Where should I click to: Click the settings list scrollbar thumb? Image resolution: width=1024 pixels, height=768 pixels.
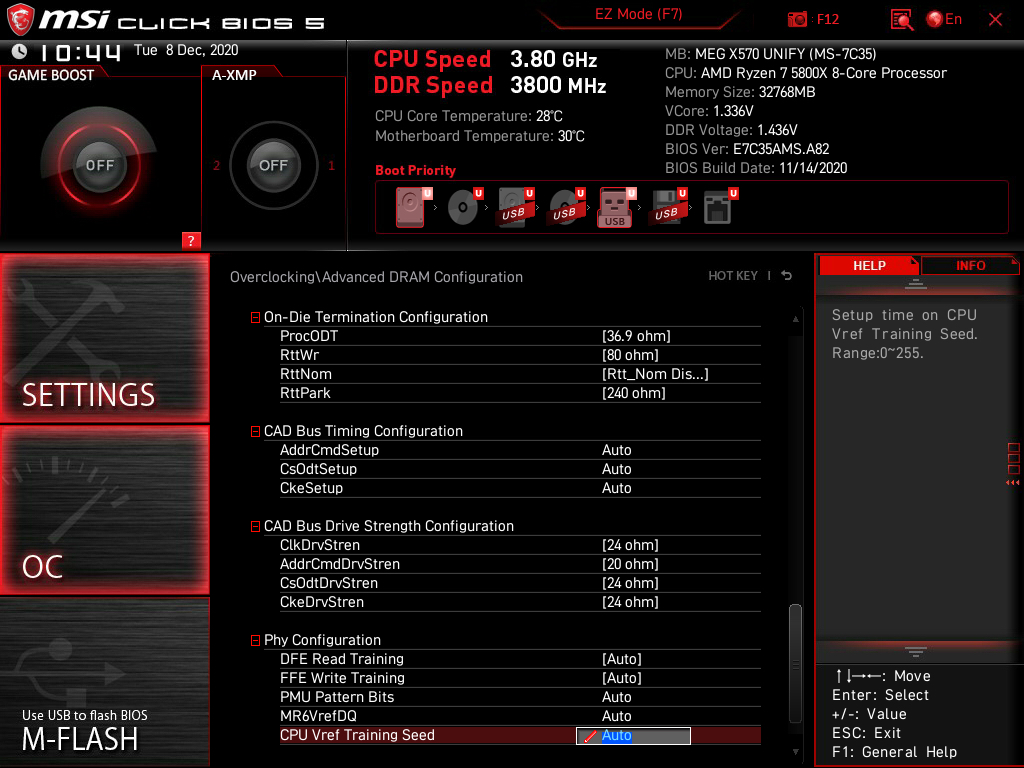[x=795, y=664]
